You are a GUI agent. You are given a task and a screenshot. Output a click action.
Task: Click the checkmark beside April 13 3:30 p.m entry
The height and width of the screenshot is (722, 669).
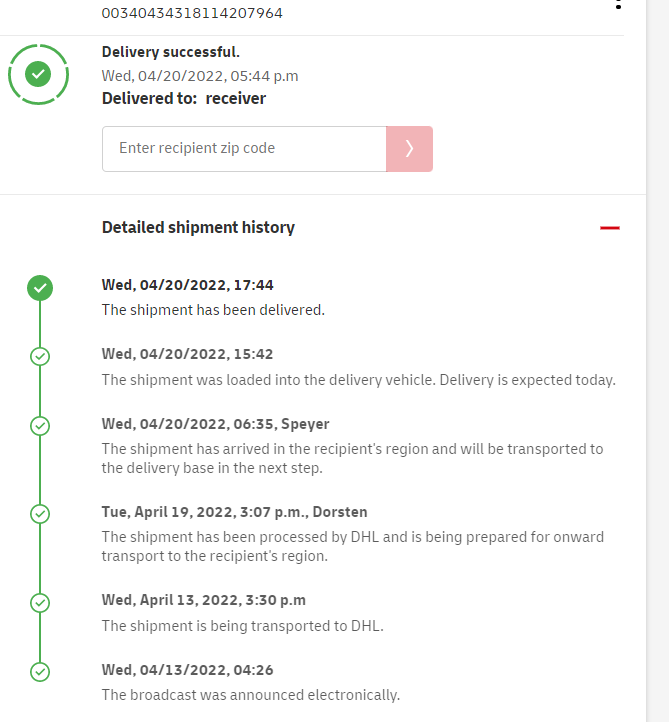[40, 603]
